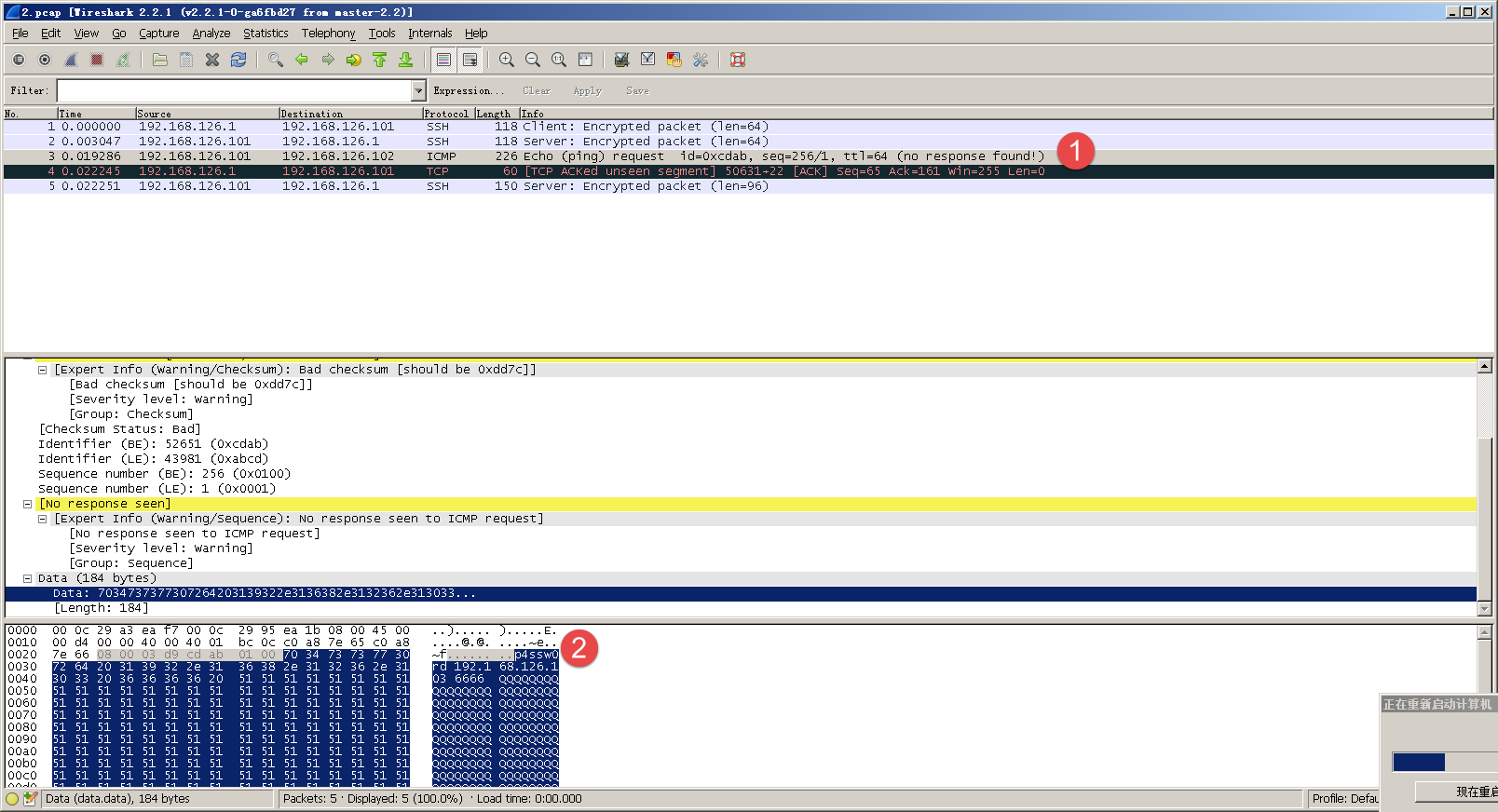Image resolution: width=1498 pixels, height=812 pixels.
Task: Toggle packet list colorization
Action: [x=444, y=60]
